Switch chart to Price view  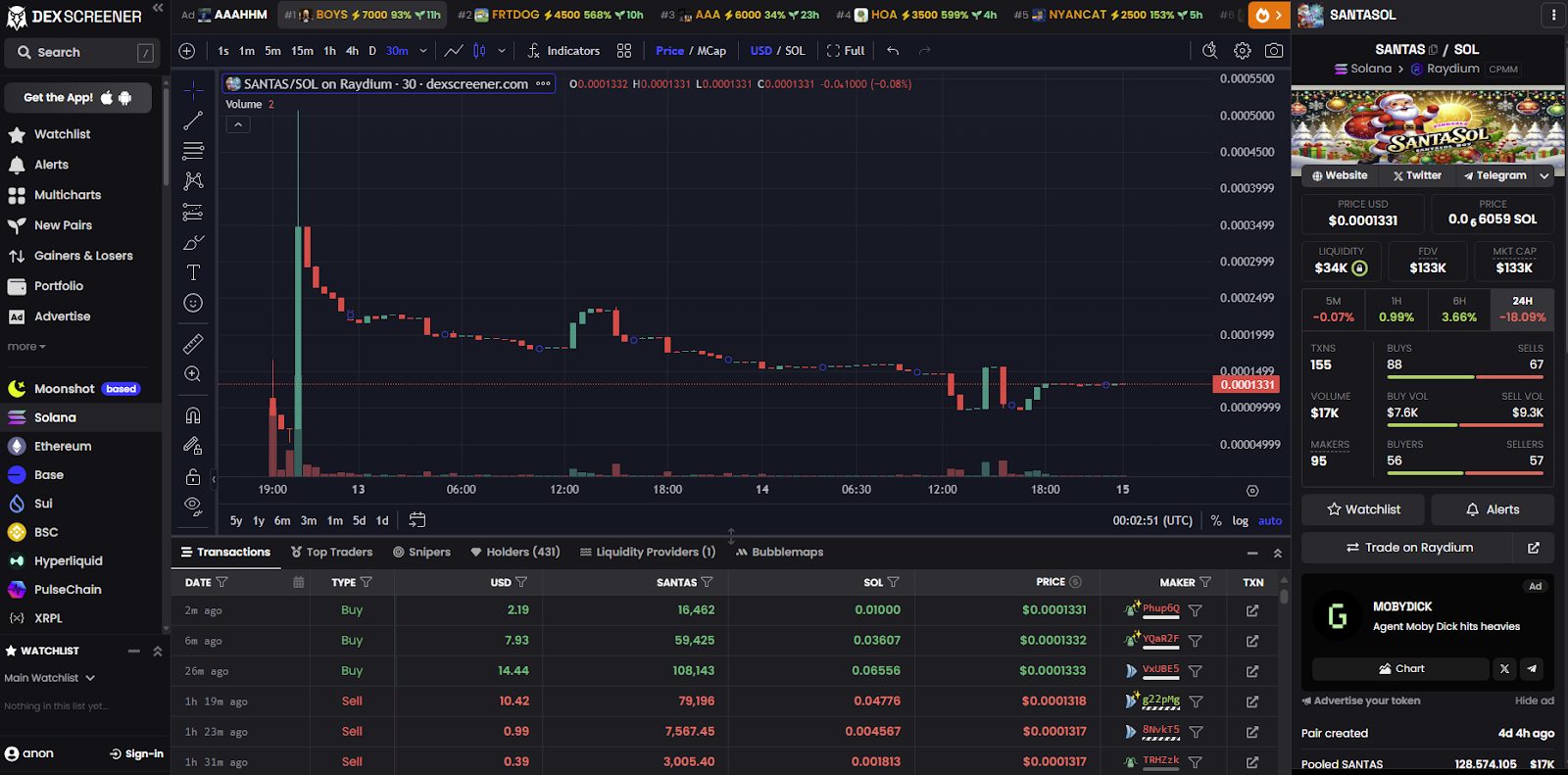click(670, 51)
